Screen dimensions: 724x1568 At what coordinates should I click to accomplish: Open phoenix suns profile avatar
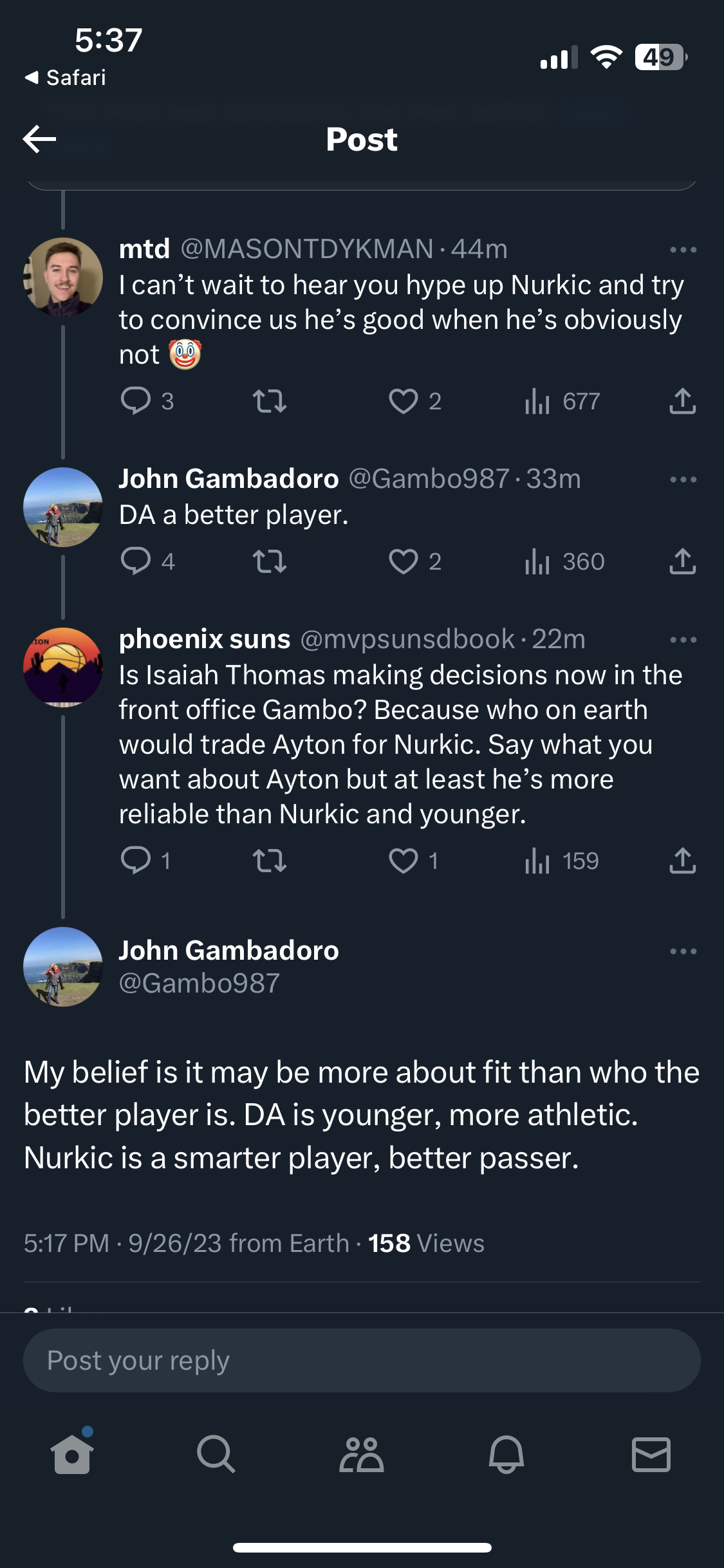pyautogui.click(x=63, y=667)
